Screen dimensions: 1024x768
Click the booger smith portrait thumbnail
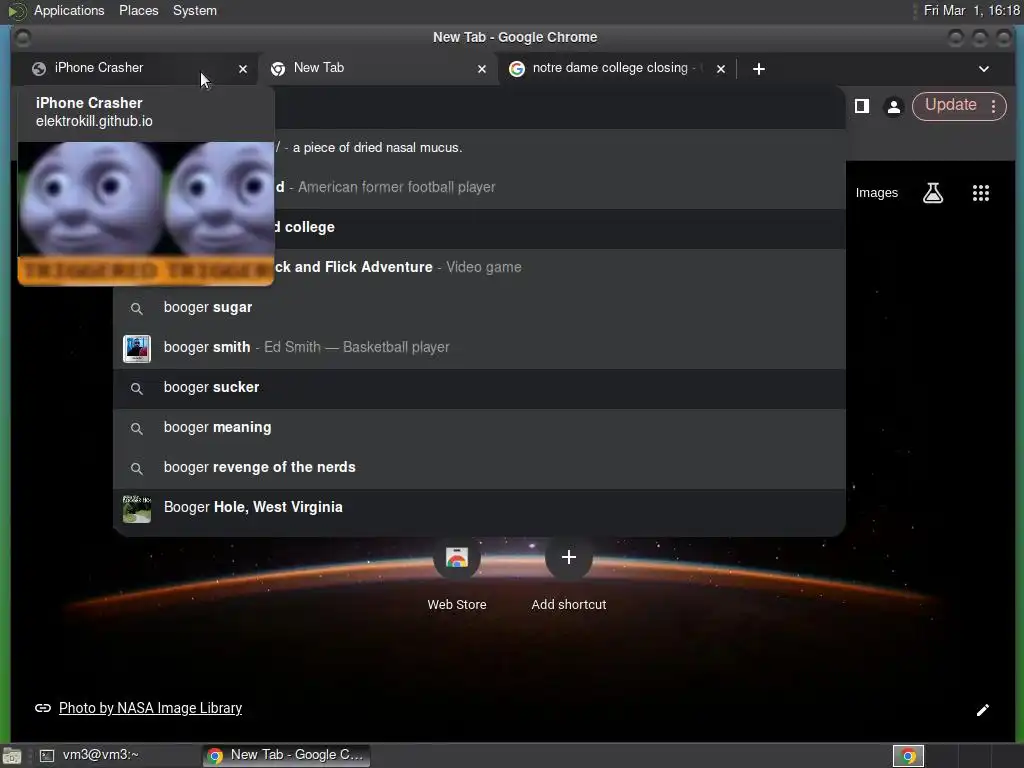(x=136, y=348)
